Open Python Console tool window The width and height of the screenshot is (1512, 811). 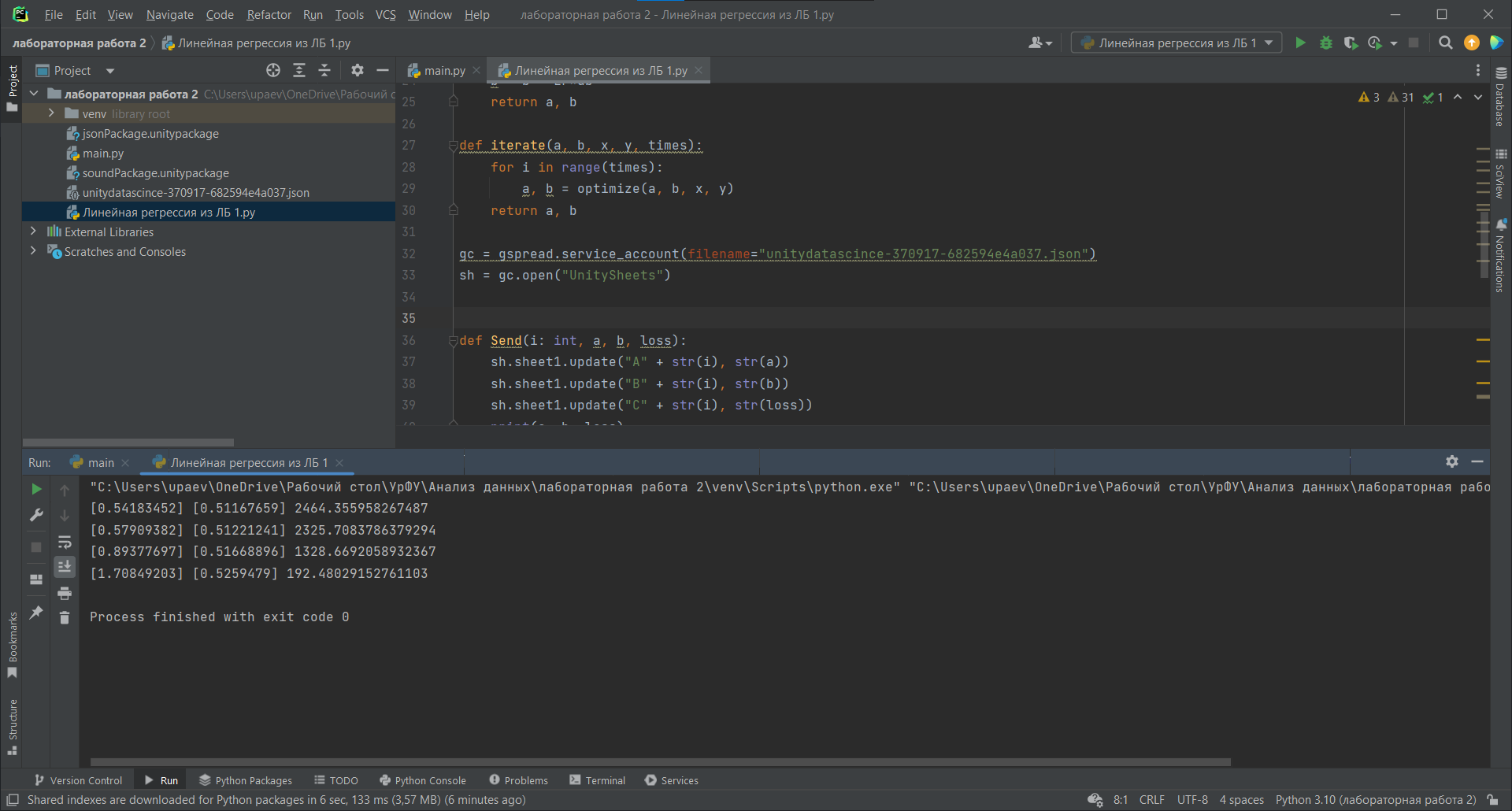click(x=423, y=780)
